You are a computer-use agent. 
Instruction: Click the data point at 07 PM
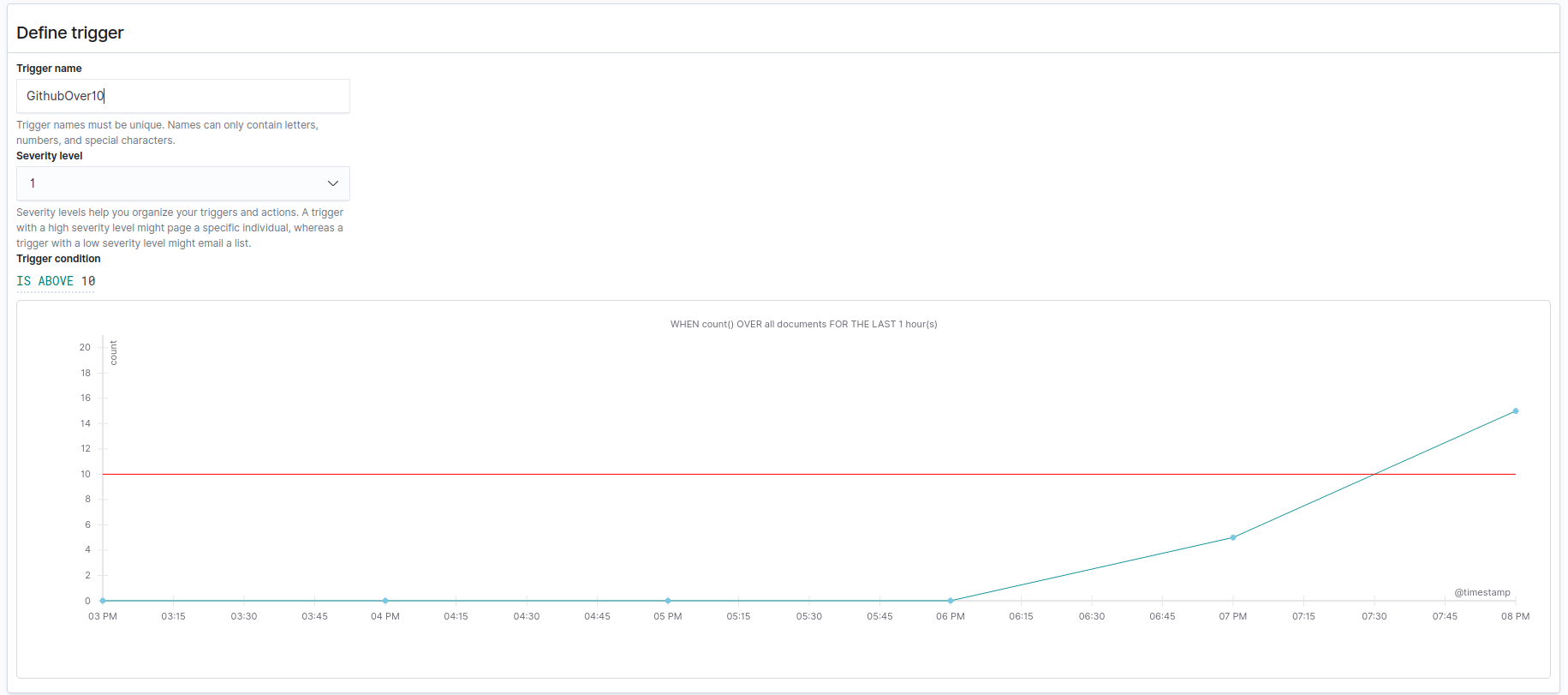(x=1233, y=537)
